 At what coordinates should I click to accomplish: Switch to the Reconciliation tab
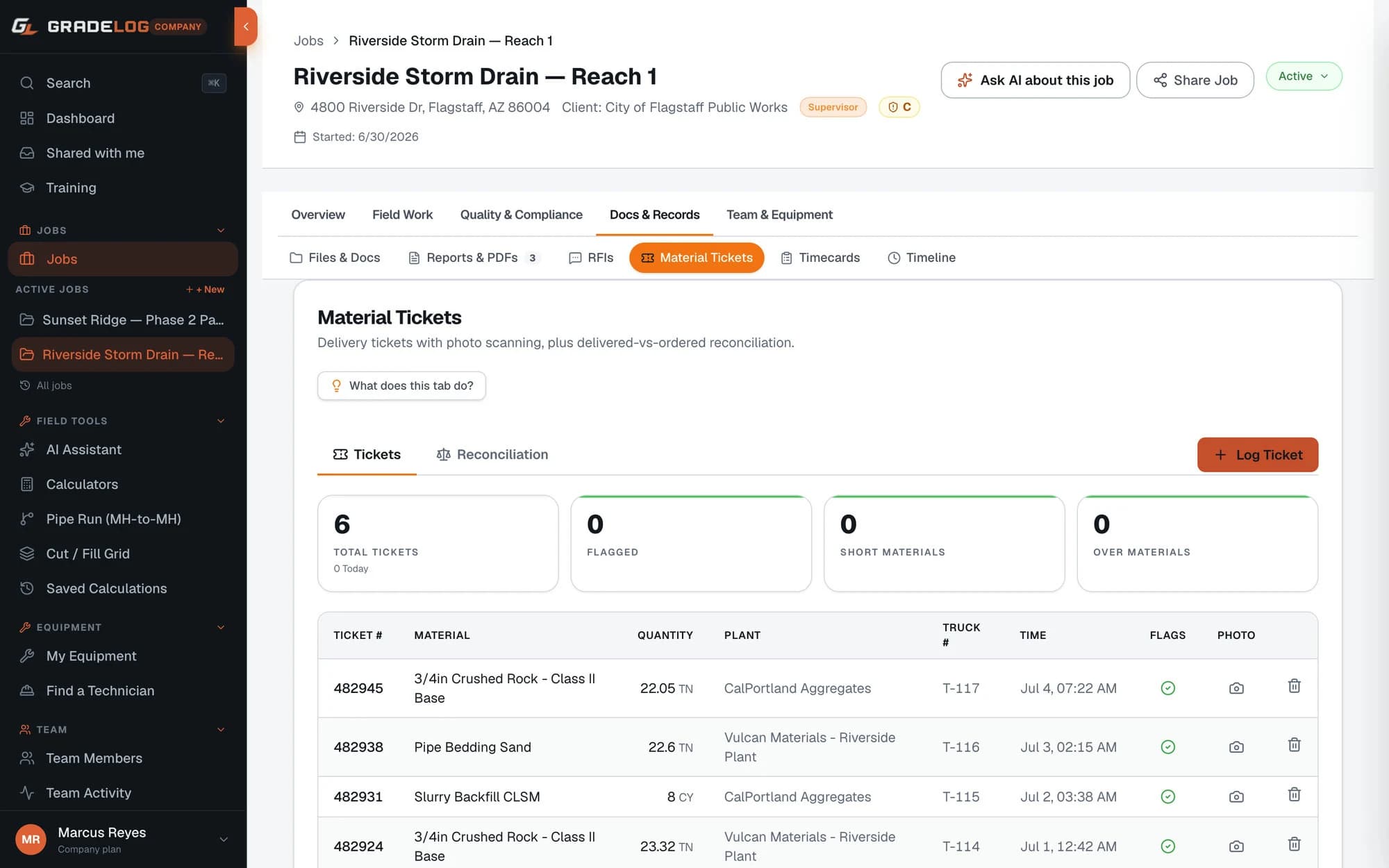pyautogui.click(x=492, y=454)
